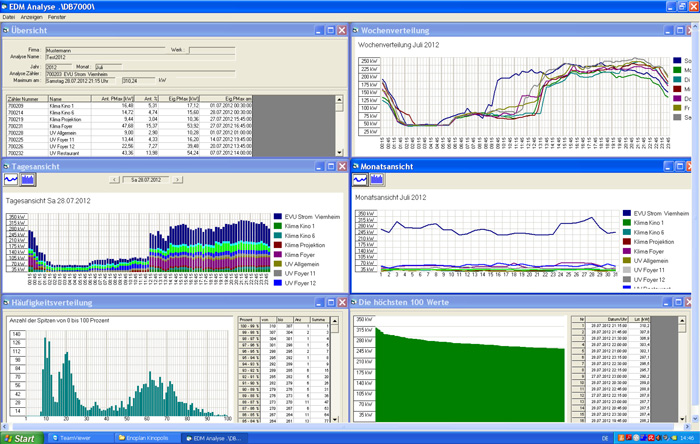Switch Tagesansicht to line chart view
700x444 pixels.
[x=12, y=179]
